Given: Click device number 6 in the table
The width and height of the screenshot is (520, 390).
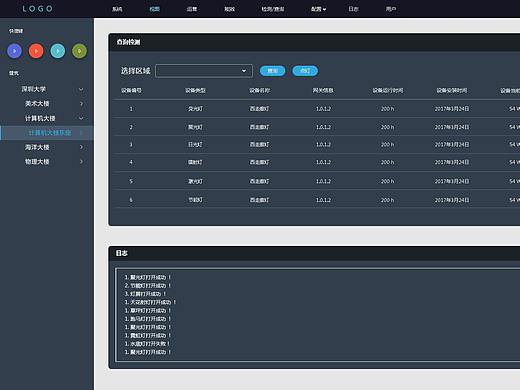Looking at the screenshot, I should pyautogui.click(x=131, y=200).
